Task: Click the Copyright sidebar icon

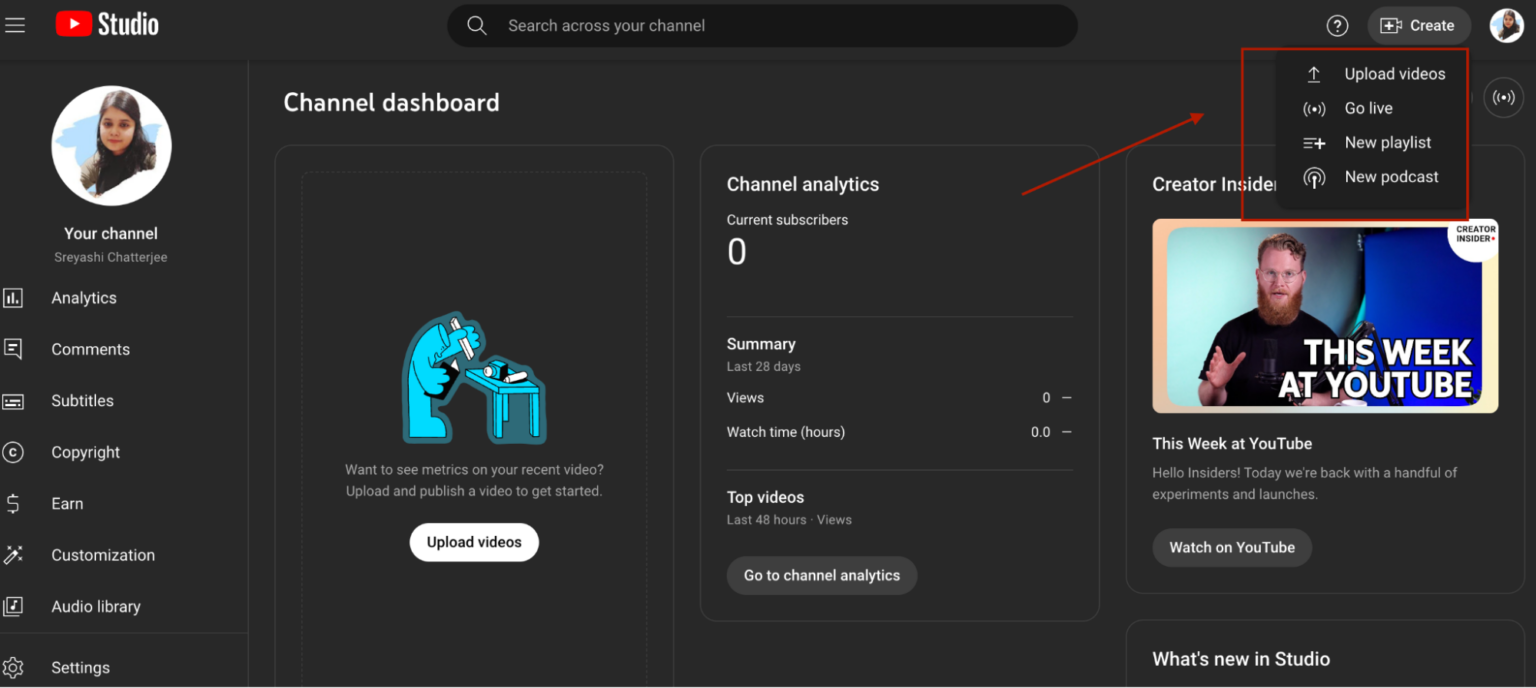Action: (13, 452)
